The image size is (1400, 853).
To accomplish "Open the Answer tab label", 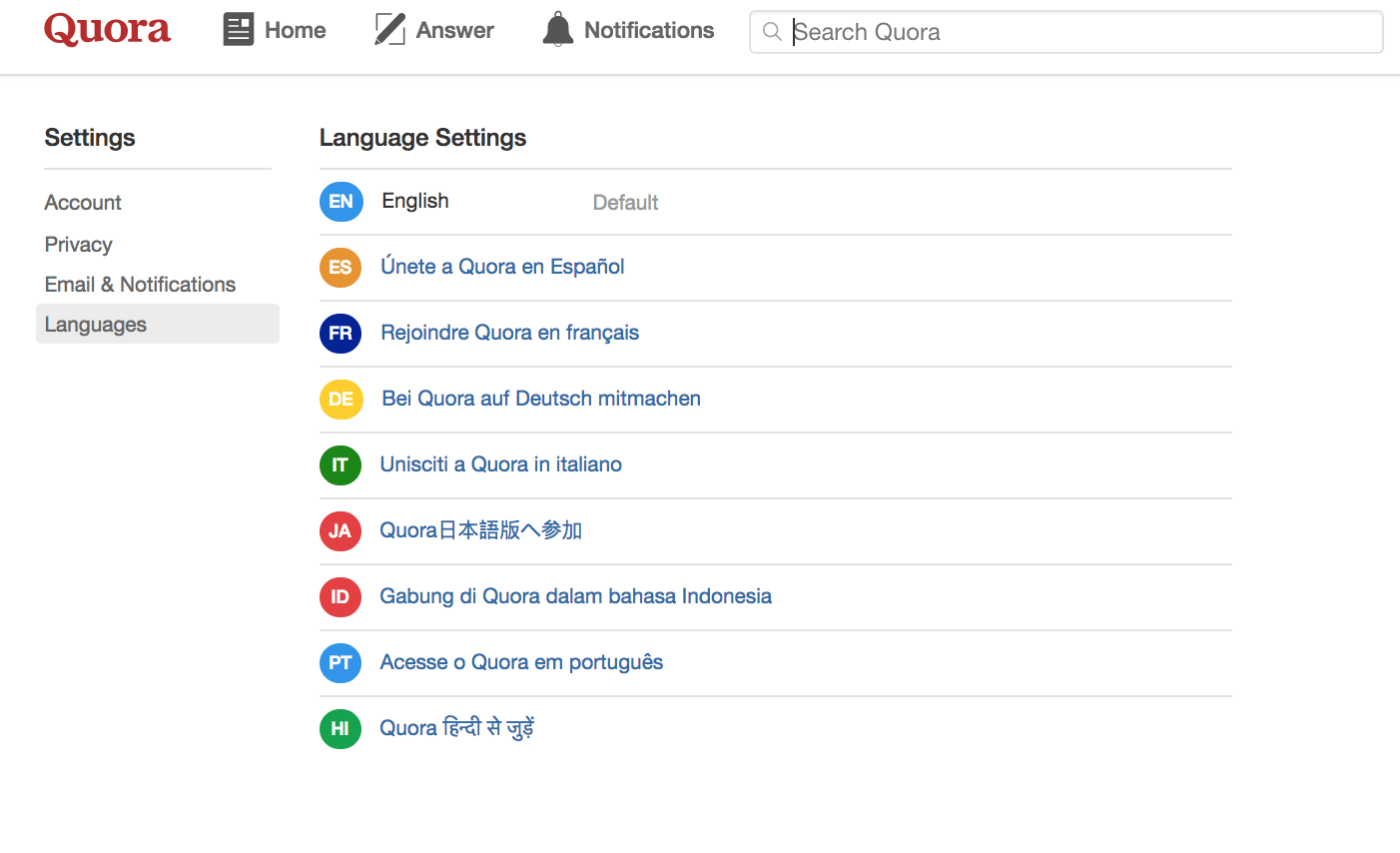I will (x=455, y=31).
